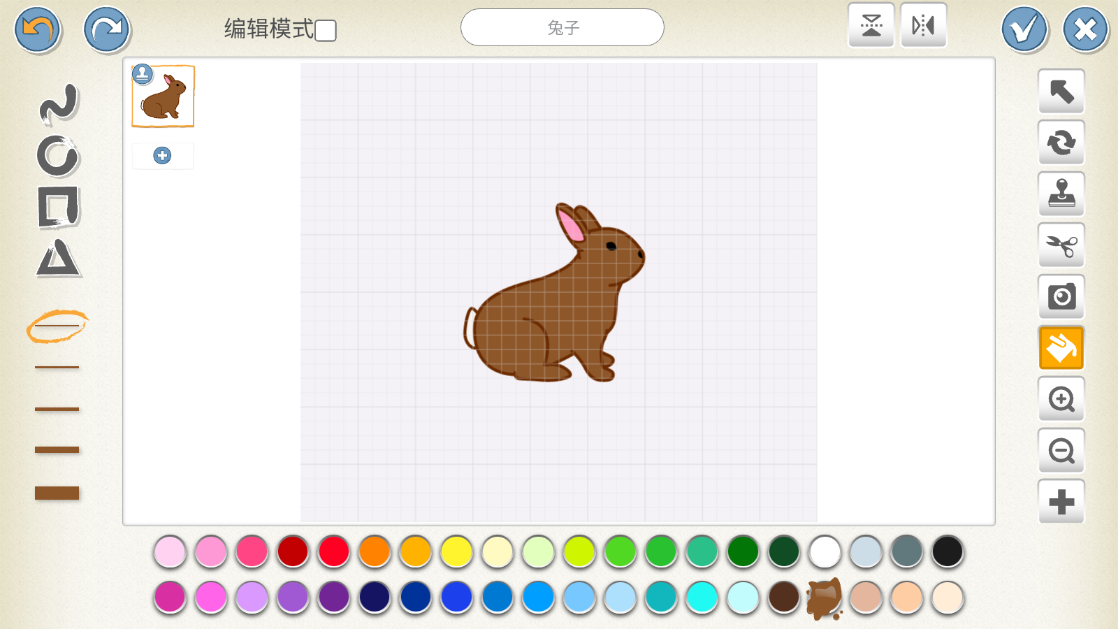The image size is (1118, 629).
Task: Select the rabbit costume thumbnail
Action: (163, 97)
